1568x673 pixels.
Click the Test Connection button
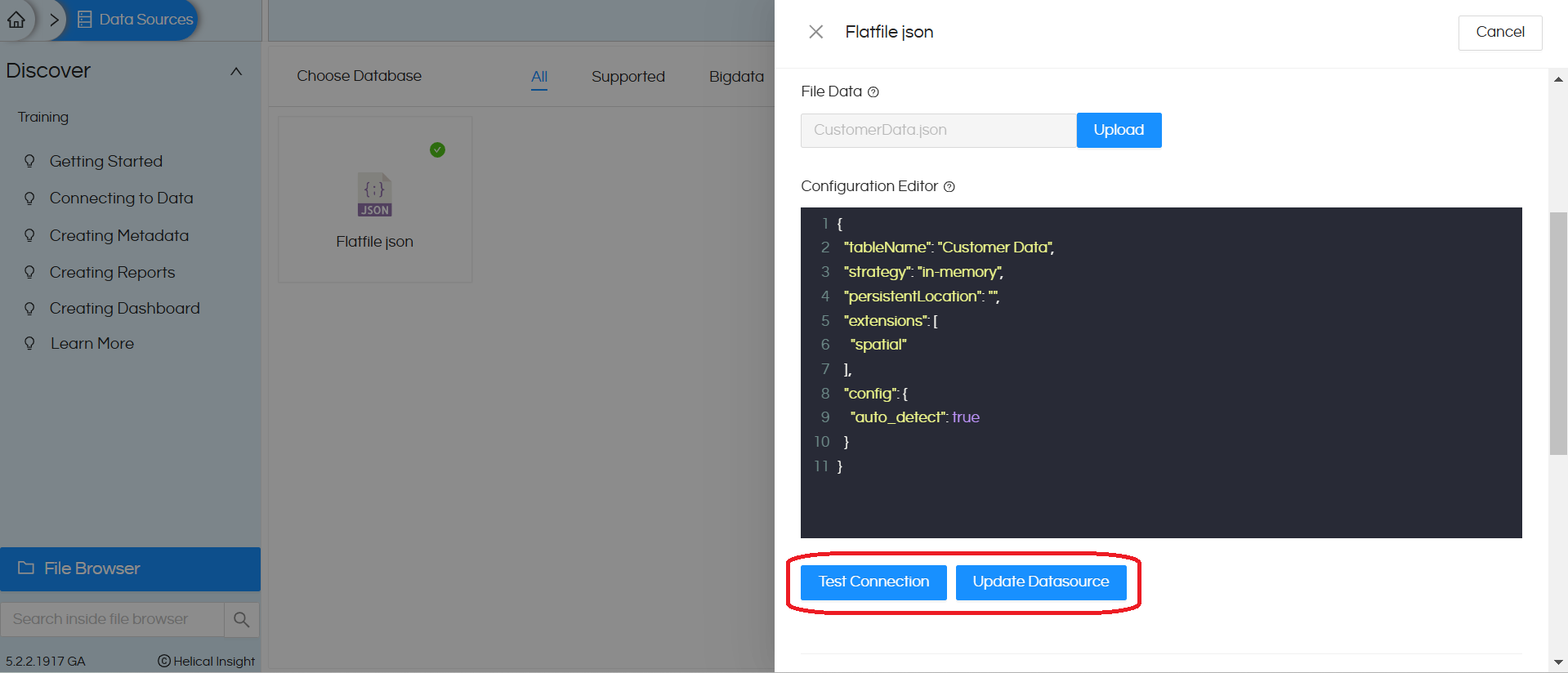[873, 582]
